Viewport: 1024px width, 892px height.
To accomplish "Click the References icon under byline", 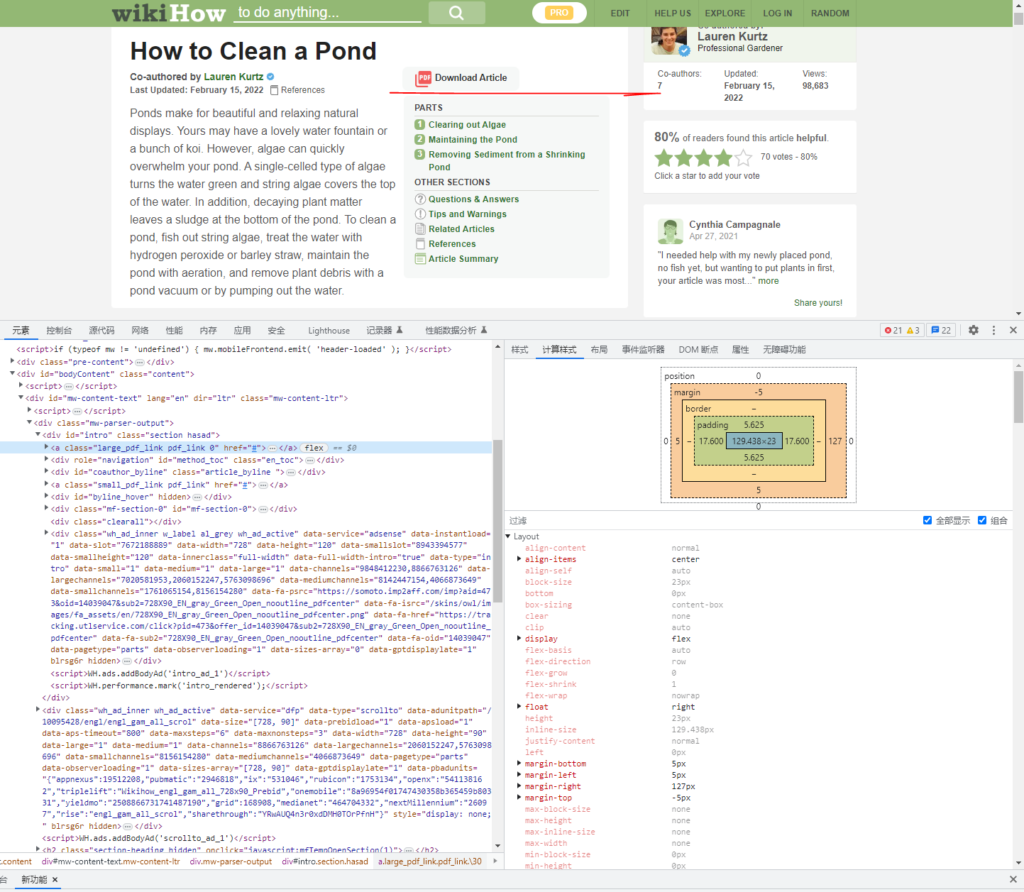I will click(x=274, y=90).
